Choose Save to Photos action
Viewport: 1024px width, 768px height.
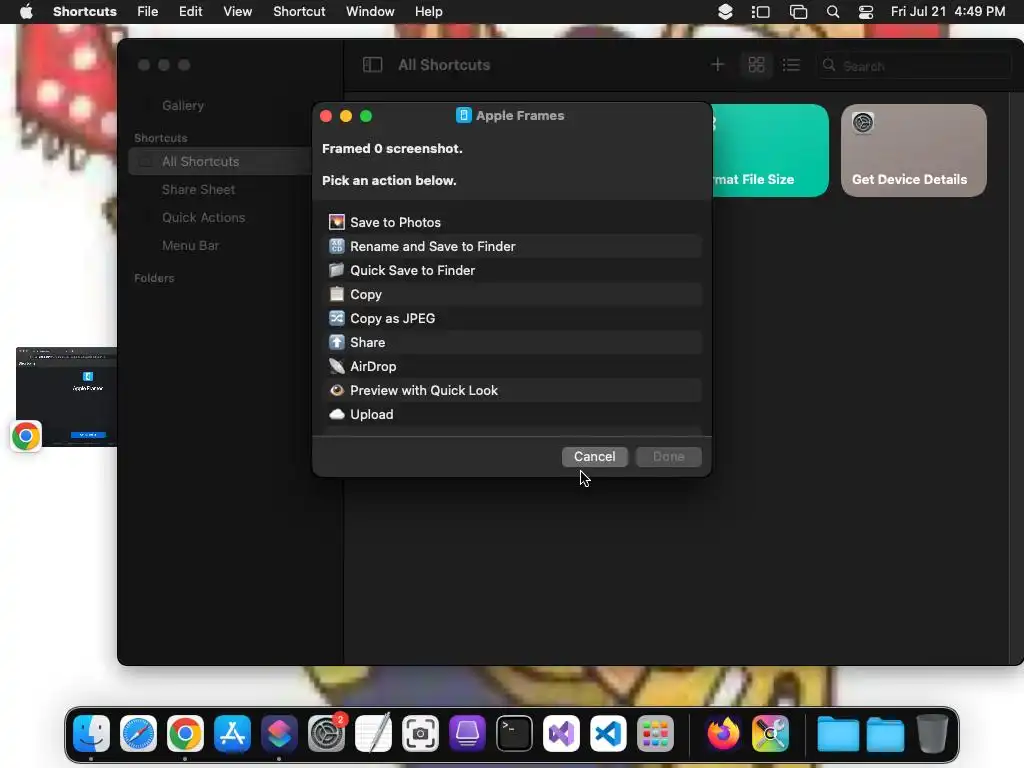coord(512,222)
